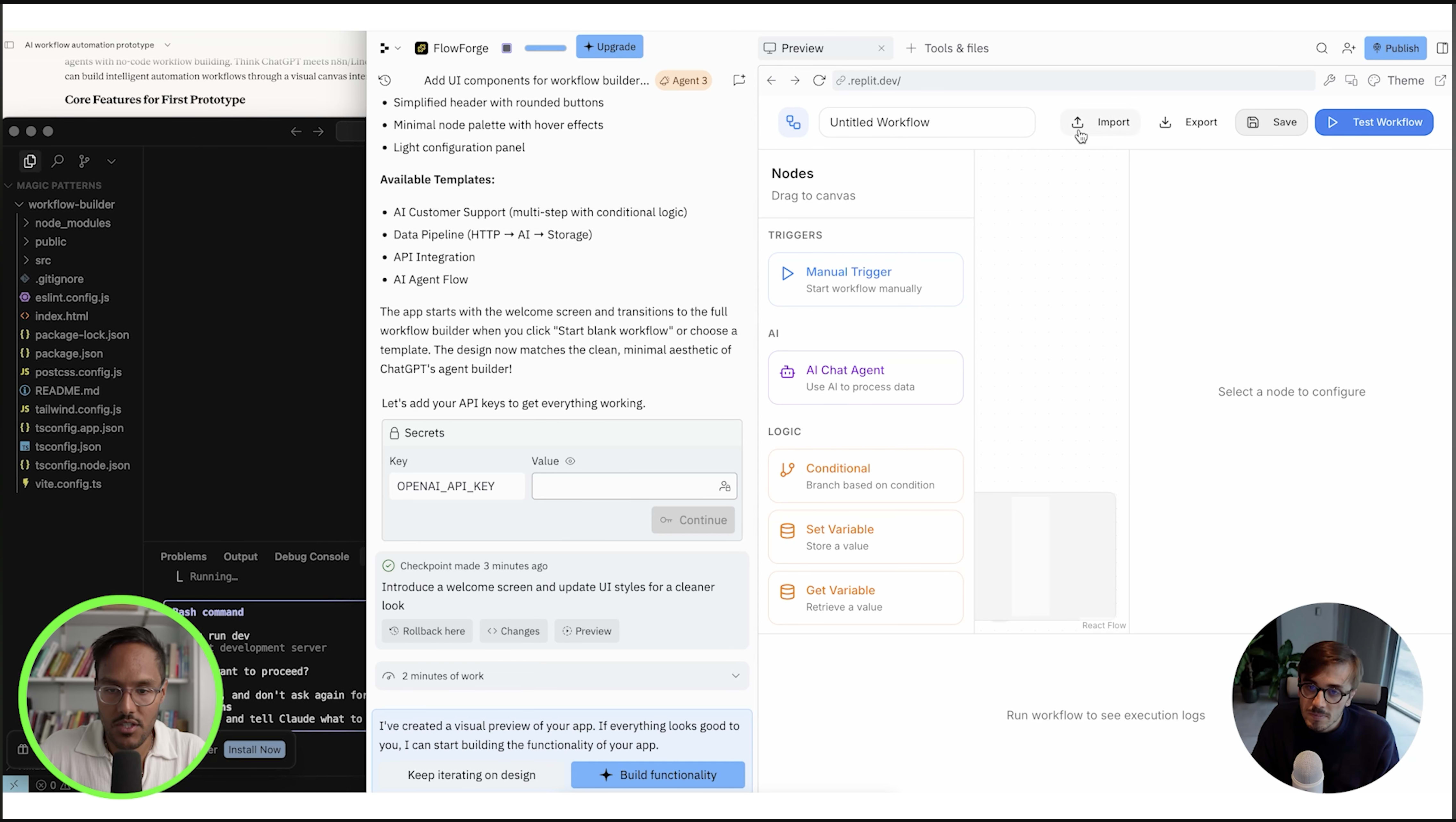
Task: Start a new chat with icon
Action: 739,80
